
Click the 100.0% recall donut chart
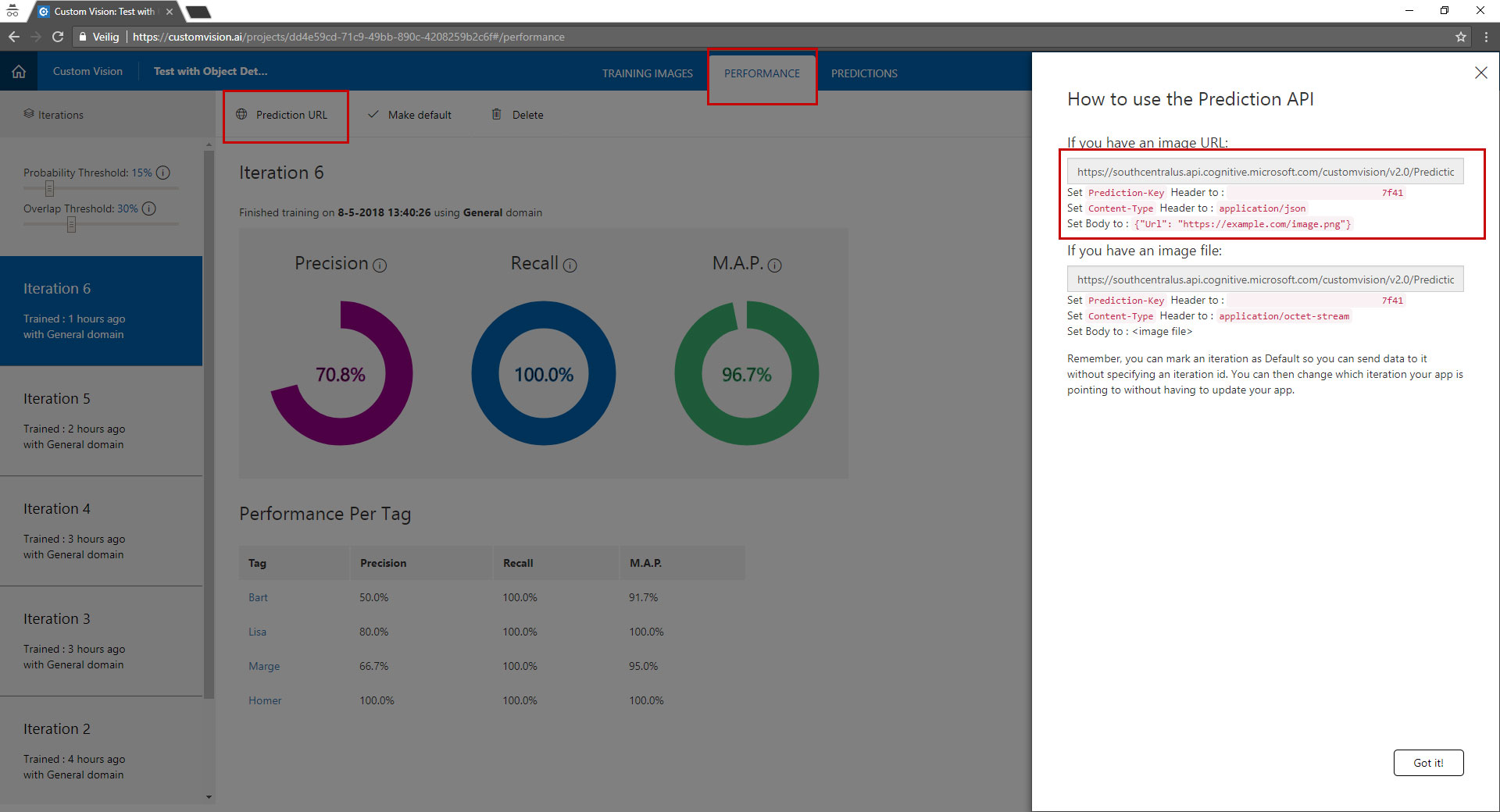point(544,373)
